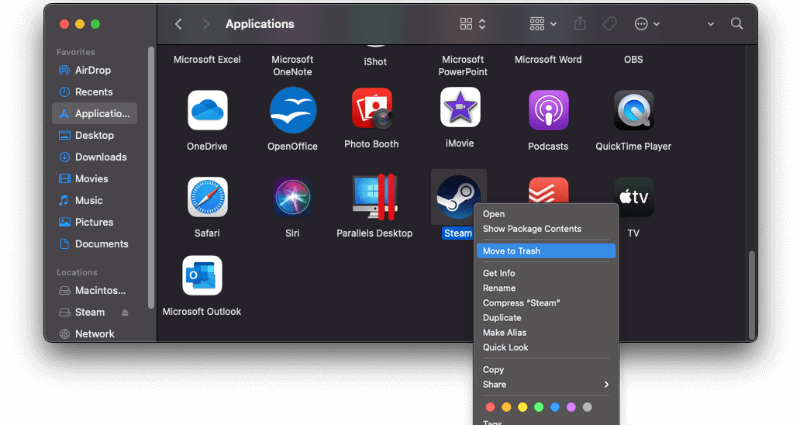Click the Microsoft Word label
The width and height of the screenshot is (800, 425).
click(x=548, y=60)
